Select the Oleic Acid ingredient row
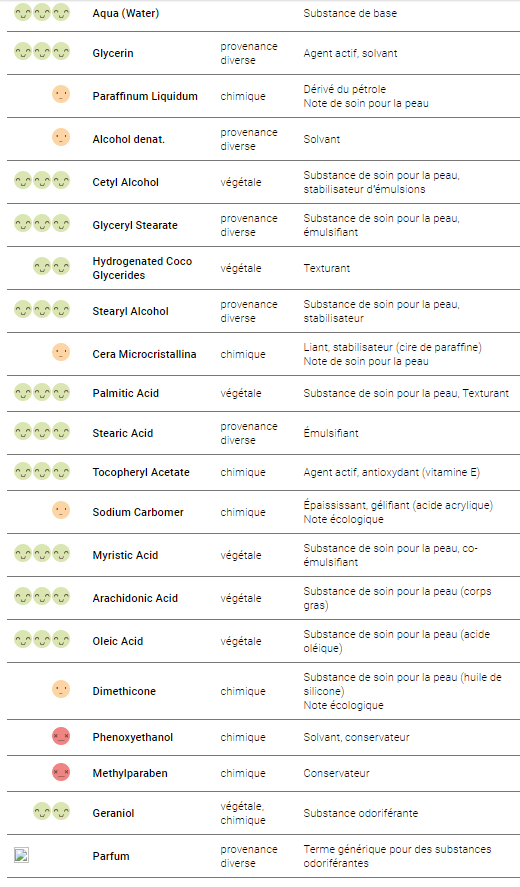The height and width of the screenshot is (887, 520). pos(263,641)
